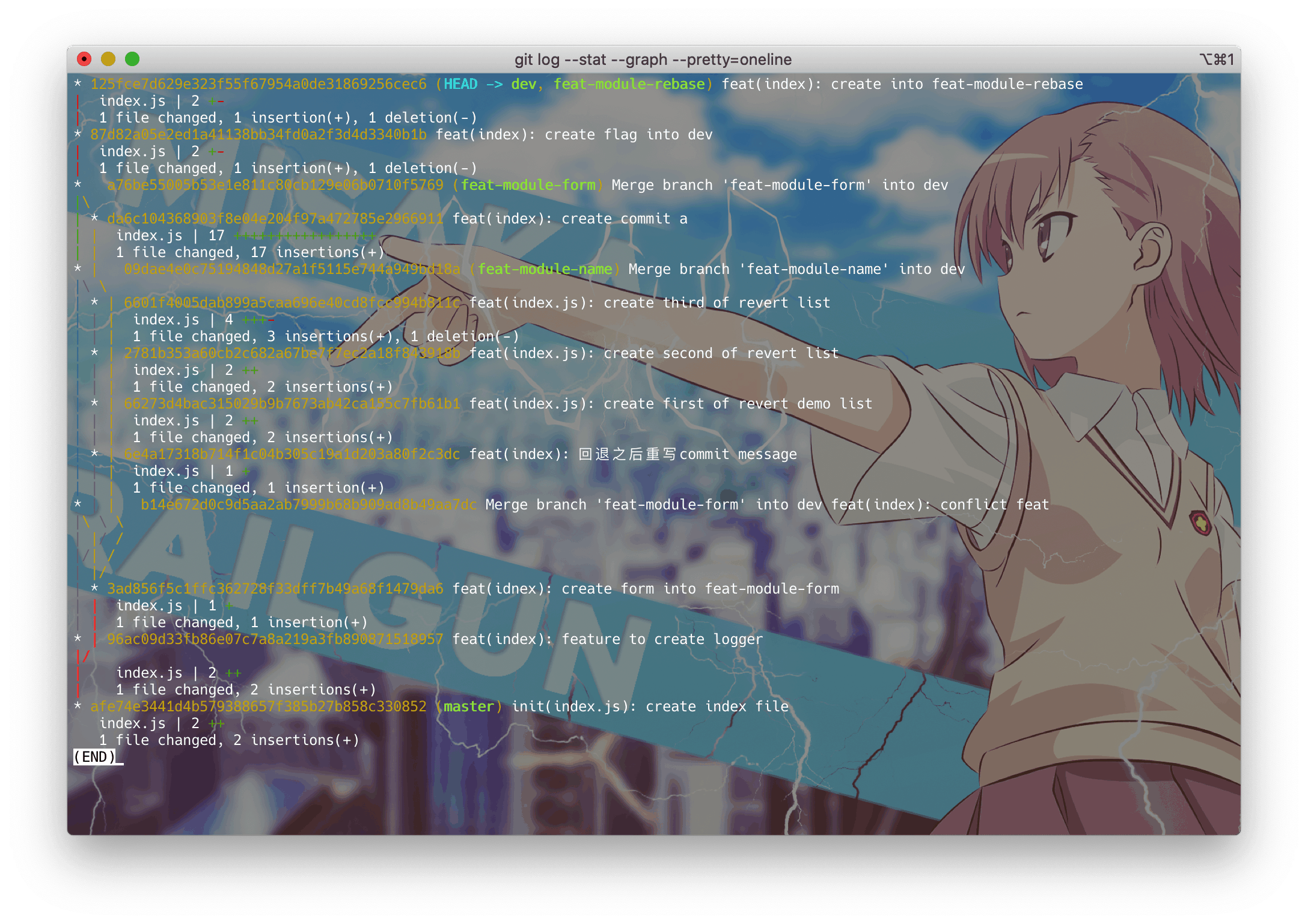Click the window title 'git log --stat --graph'
This screenshot has width=1308, height=924.
[x=653, y=59]
